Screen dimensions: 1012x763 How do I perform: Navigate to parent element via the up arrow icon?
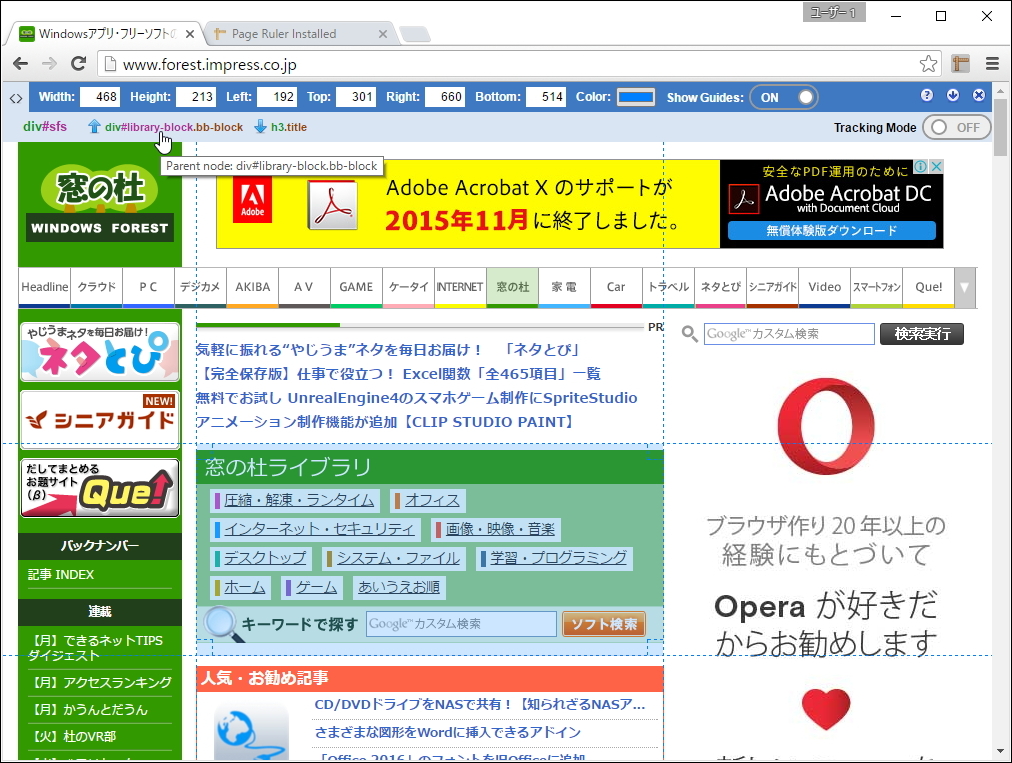pos(94,127)
